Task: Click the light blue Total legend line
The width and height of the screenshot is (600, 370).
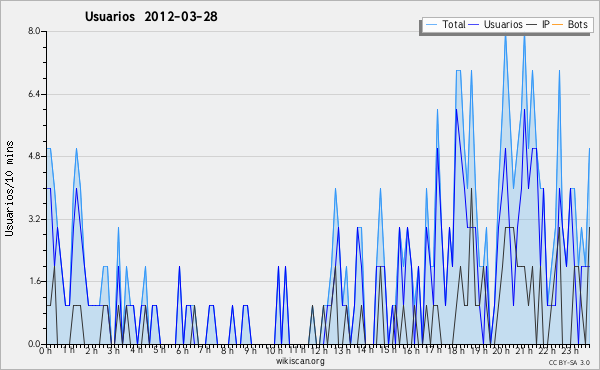Action: point(431,25)
